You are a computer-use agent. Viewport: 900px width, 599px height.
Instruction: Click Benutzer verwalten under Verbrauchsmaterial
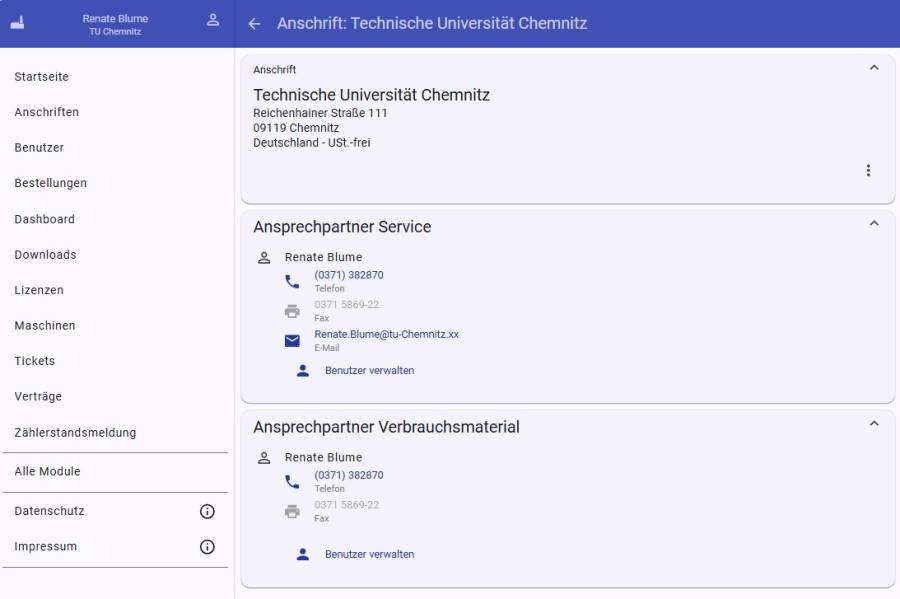coord(369,555)
